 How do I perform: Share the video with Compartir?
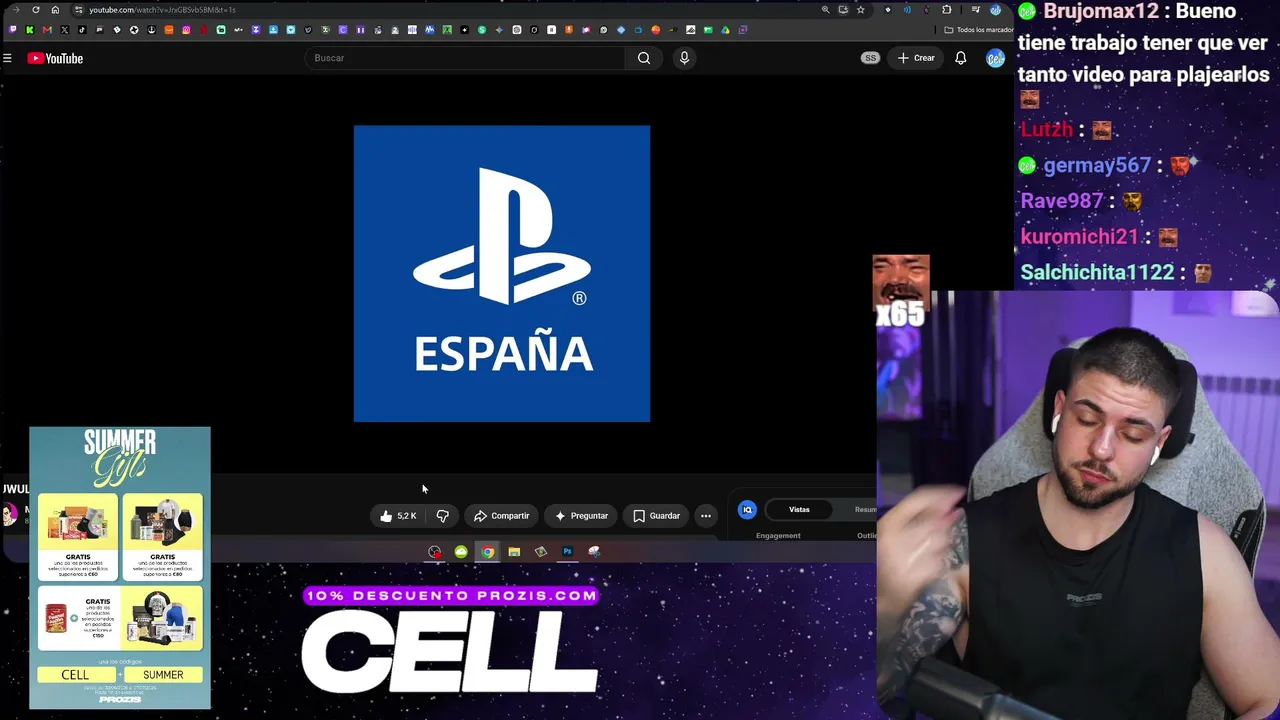coord(502,516)
